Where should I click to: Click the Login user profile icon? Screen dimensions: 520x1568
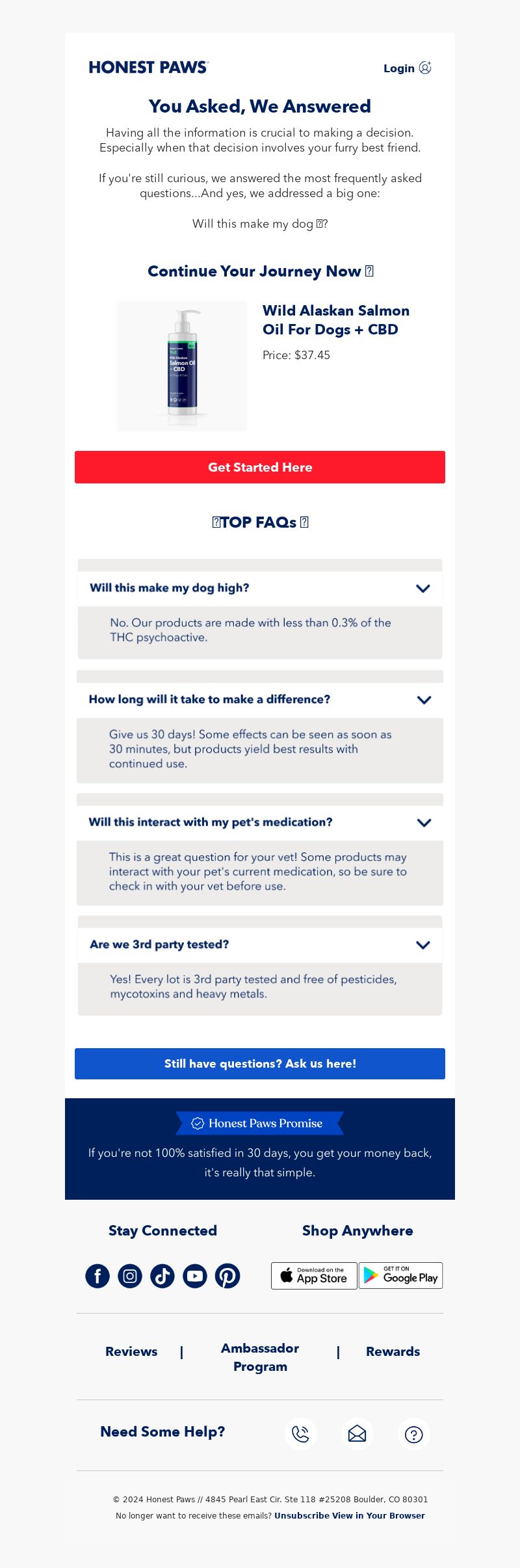[x=425, y=68]
